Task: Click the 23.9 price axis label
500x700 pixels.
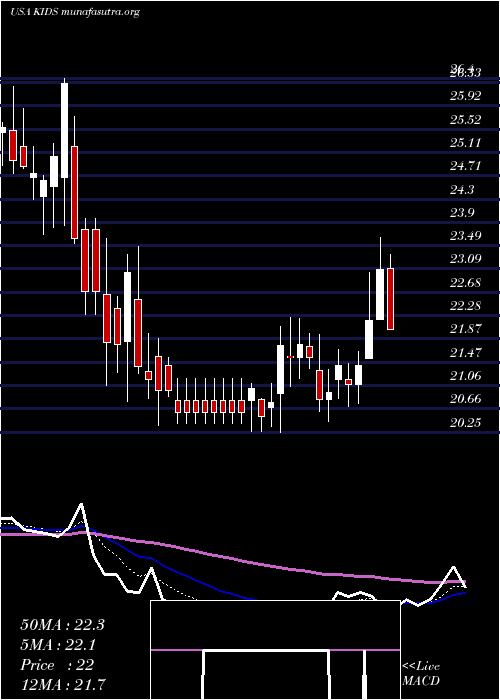Action: (x=462, y=212)
